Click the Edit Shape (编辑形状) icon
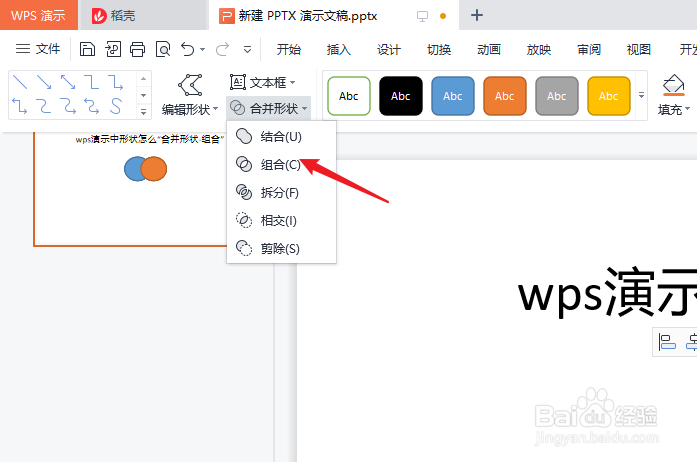Screen dimensions: 697x462 click(190, 85)
